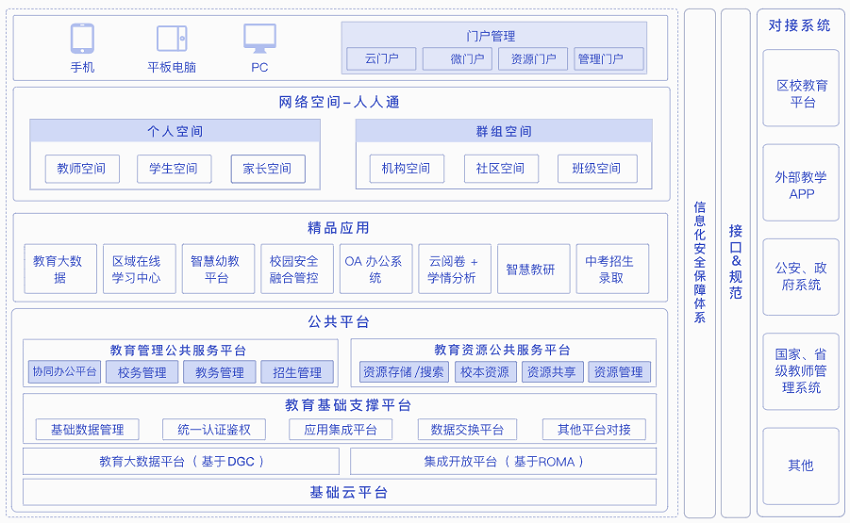
Task: Select the 管理门户 box
Action: pos(609,59)
